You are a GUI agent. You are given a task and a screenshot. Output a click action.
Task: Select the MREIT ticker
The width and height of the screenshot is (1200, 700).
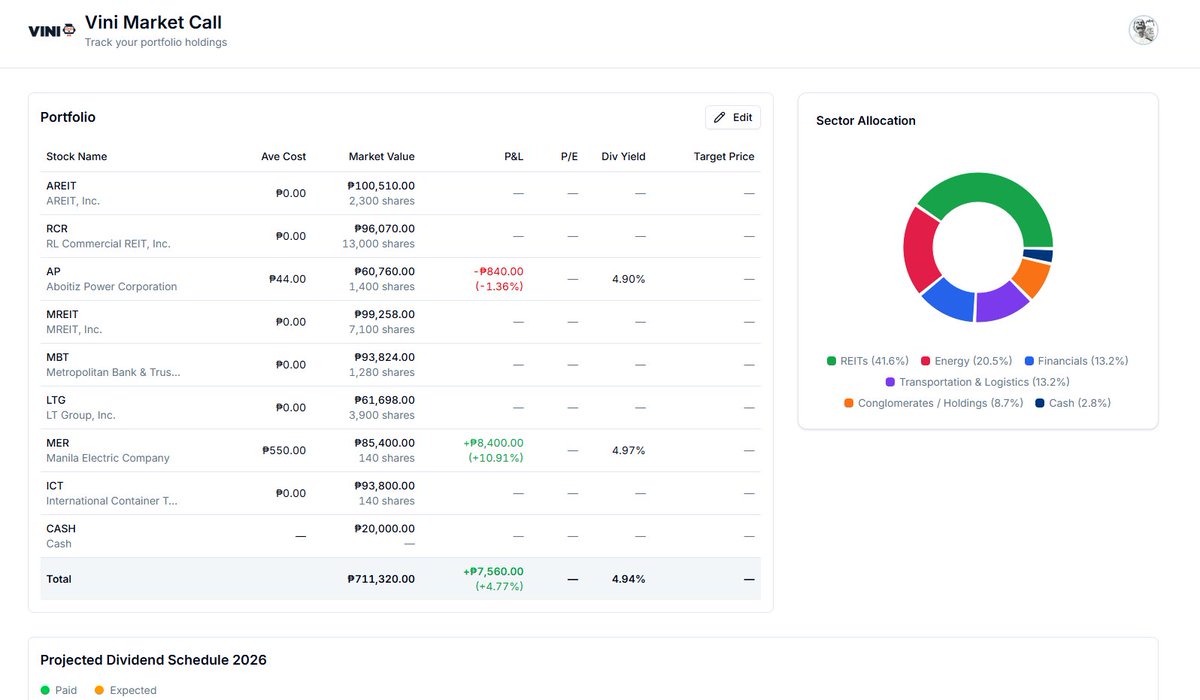pos(62,314)
